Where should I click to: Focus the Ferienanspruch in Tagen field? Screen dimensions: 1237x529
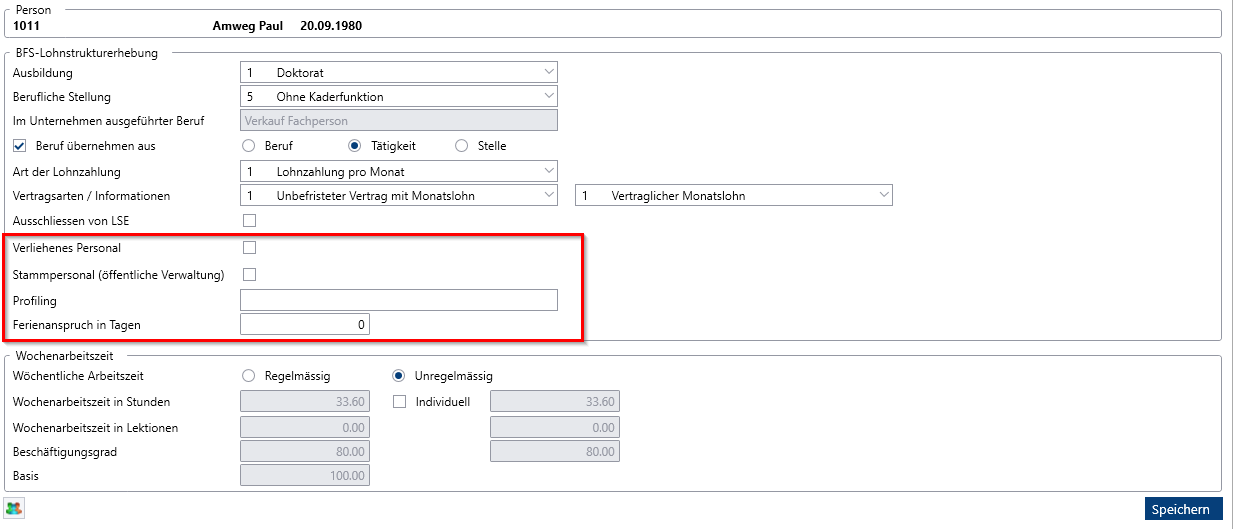tap(305, 324)
